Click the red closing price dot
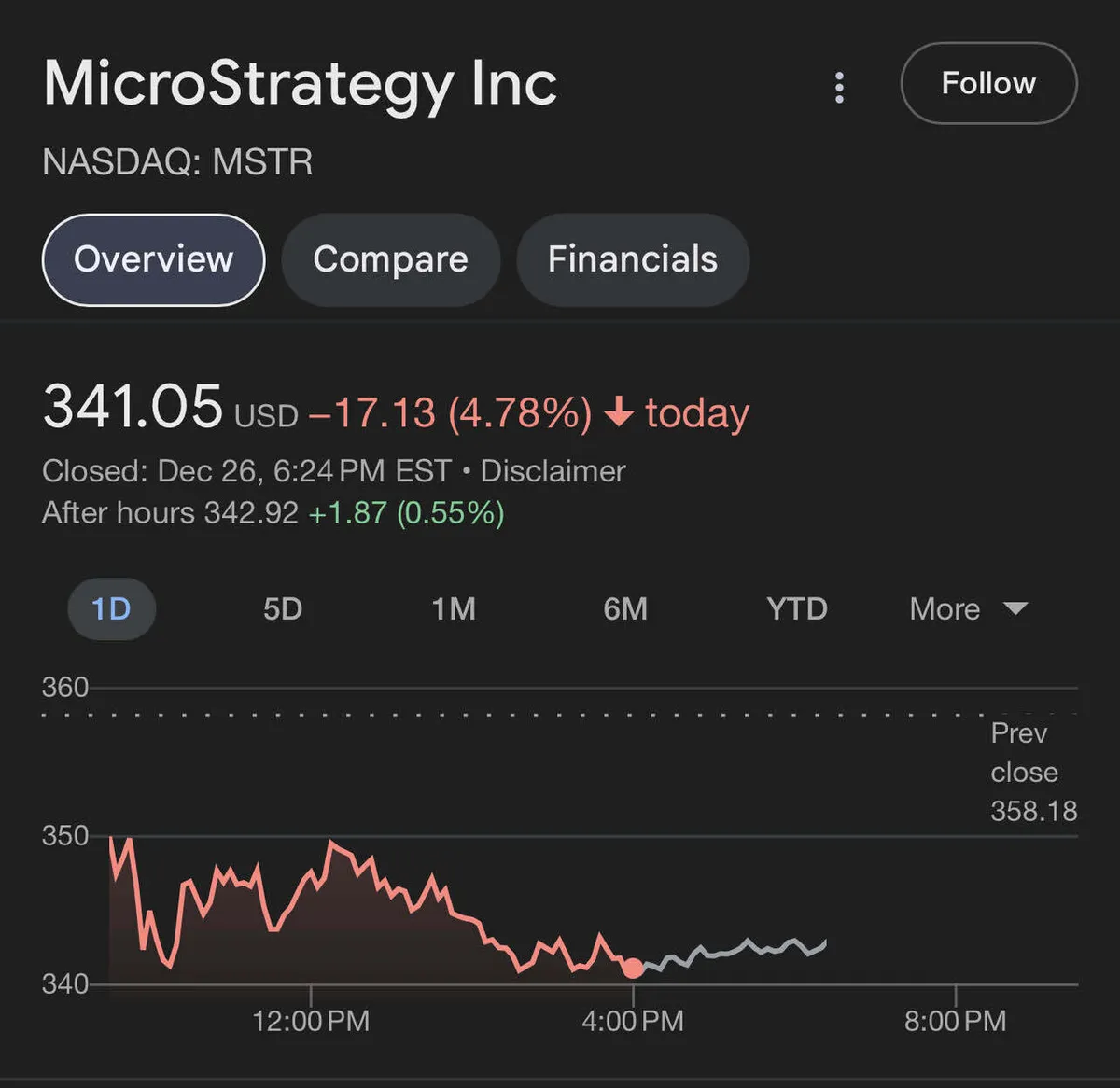Viewport: 1120px width, 1088px height. click(633, 968)
